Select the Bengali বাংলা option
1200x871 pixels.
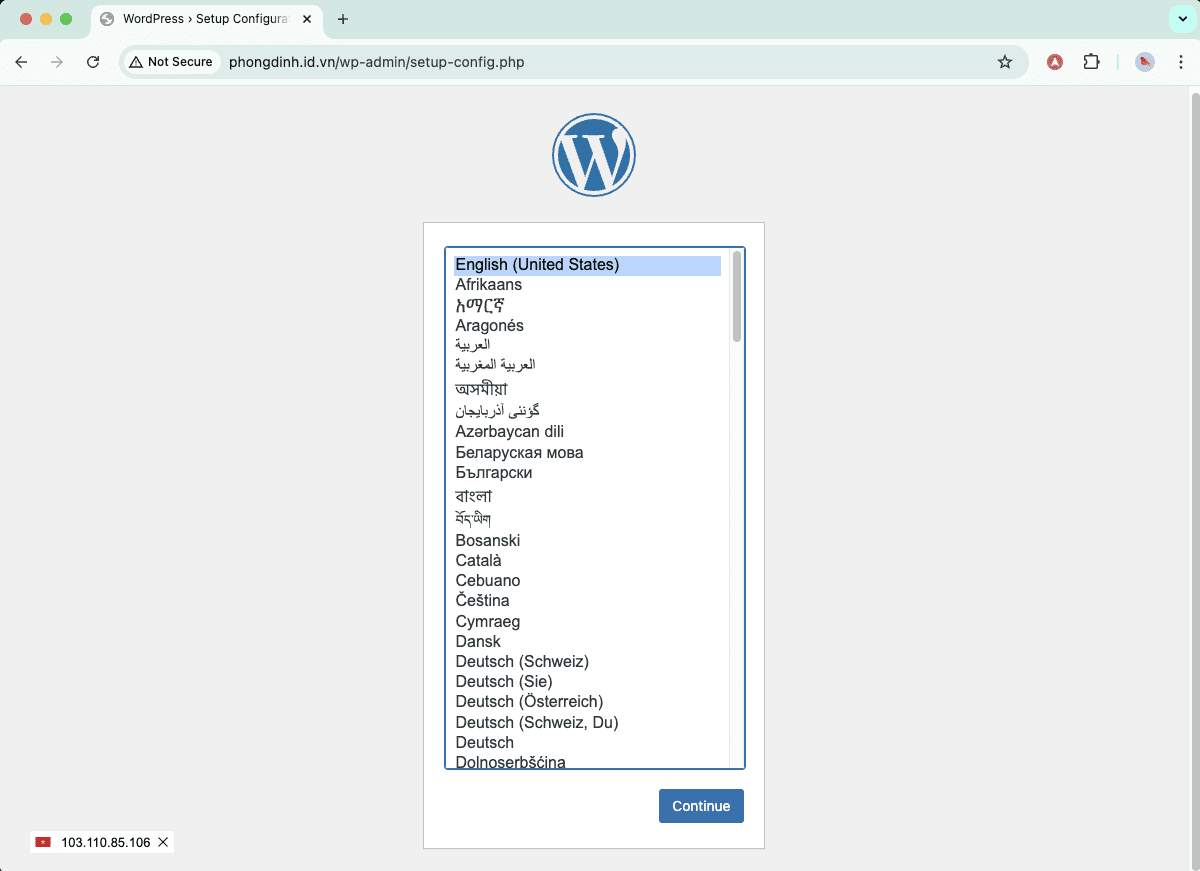click(x=587, y=496)
